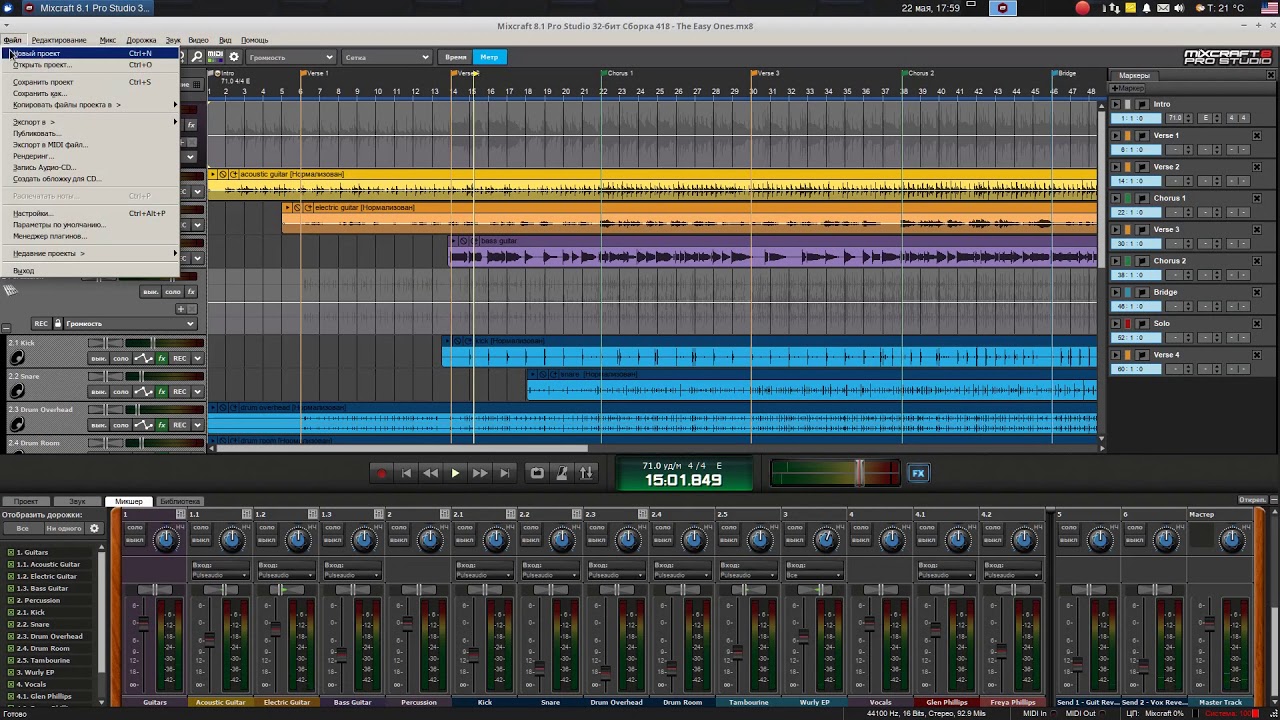
Task: Open Kick channel input dropdown
Action: point(484,575)
